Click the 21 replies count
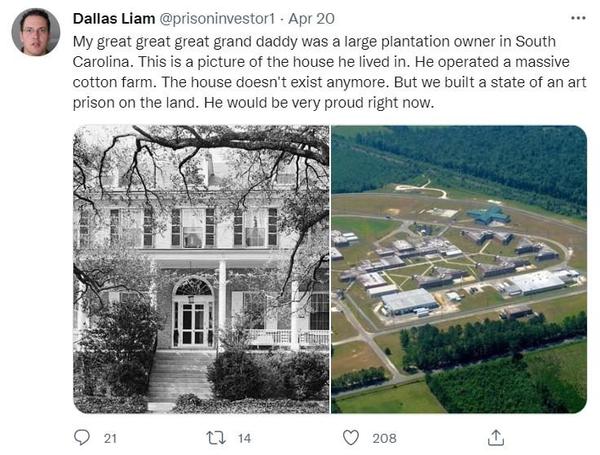Screen dimensions: 600x455 coord(110,438)
